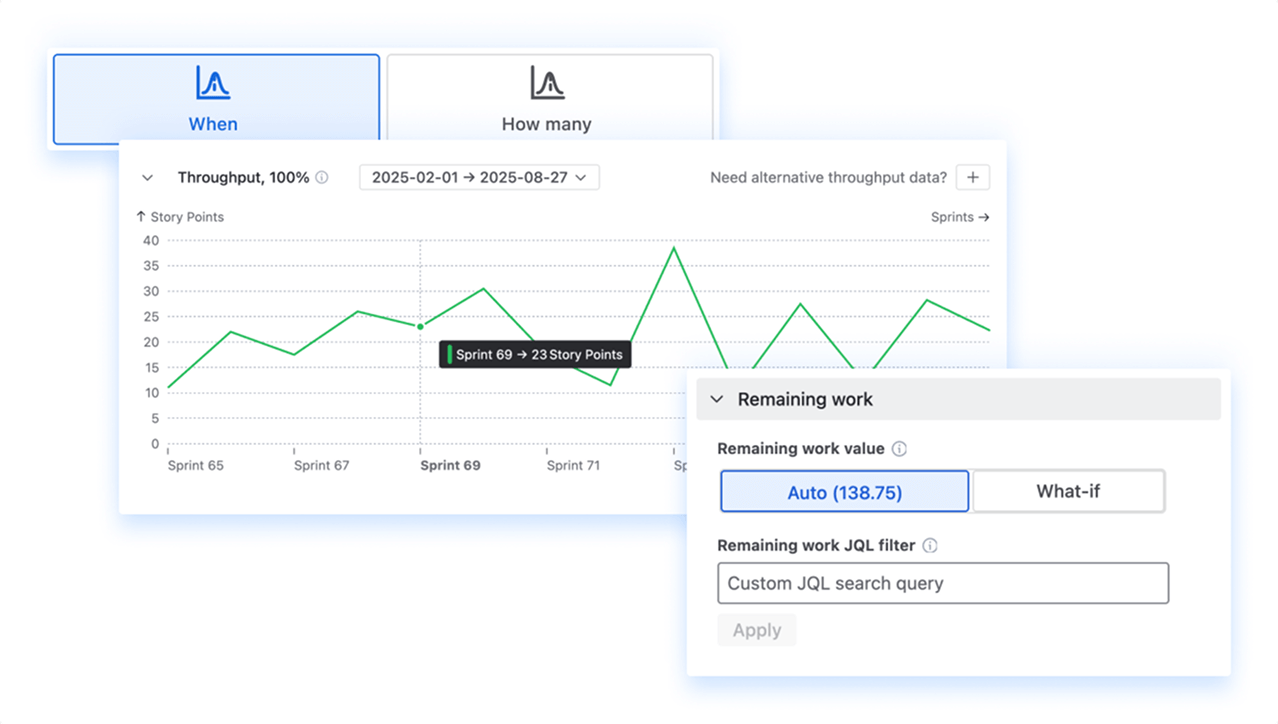
Task: Open the Remaining work JQL filter info icon
Action: pyautogui.click(x=930, y=546)
